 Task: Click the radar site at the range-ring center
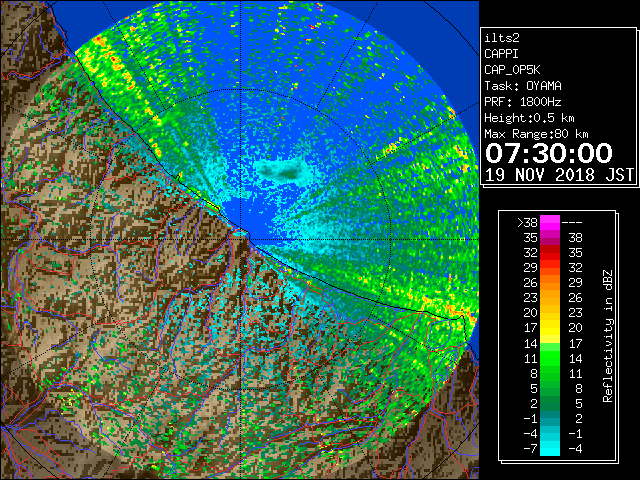point(241,239)
